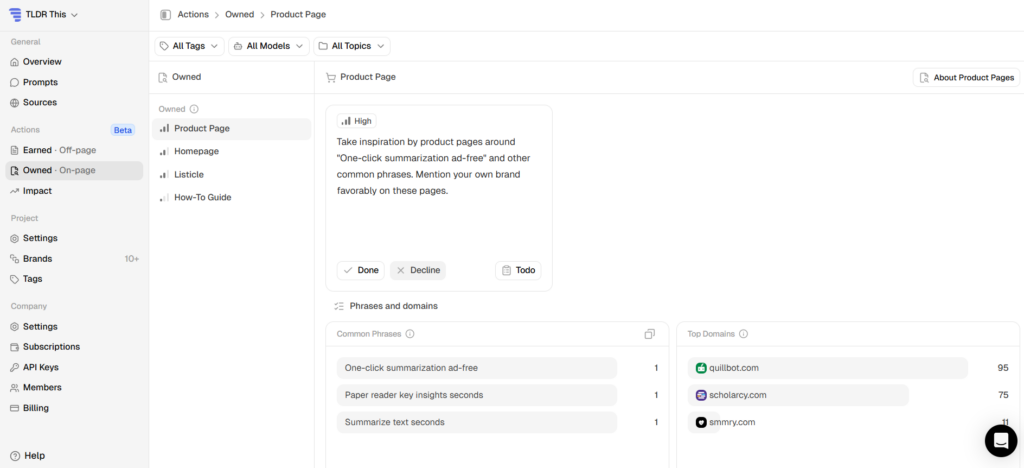Decline the product page recommendation
Viewport: 1024px width, 468px height.
[418, 270]
